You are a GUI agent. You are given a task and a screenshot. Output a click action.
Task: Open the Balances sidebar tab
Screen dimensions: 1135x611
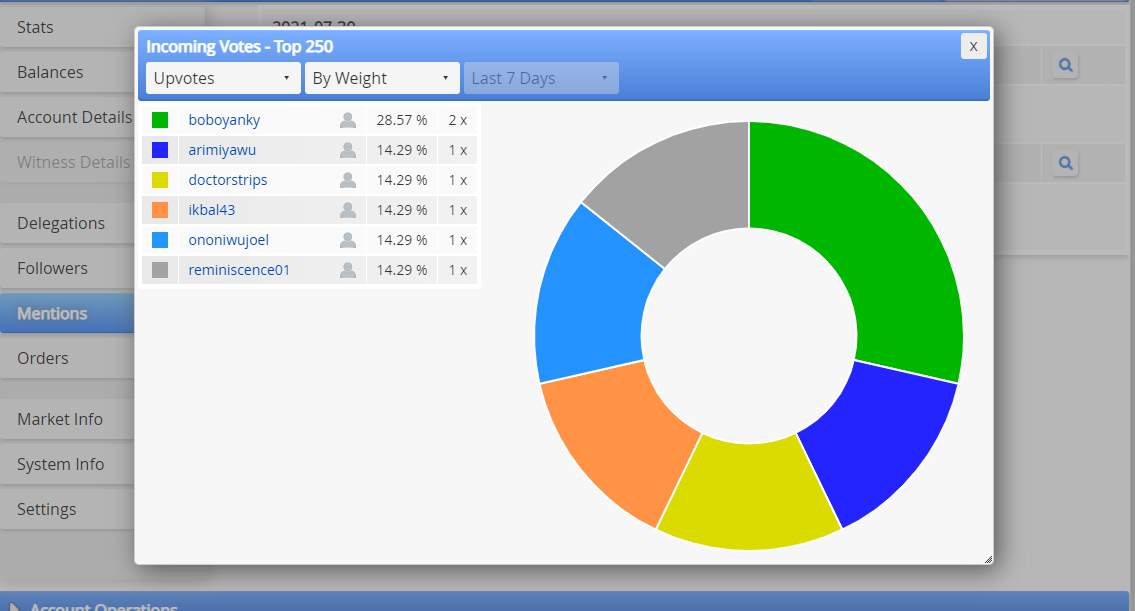[67, 72]
